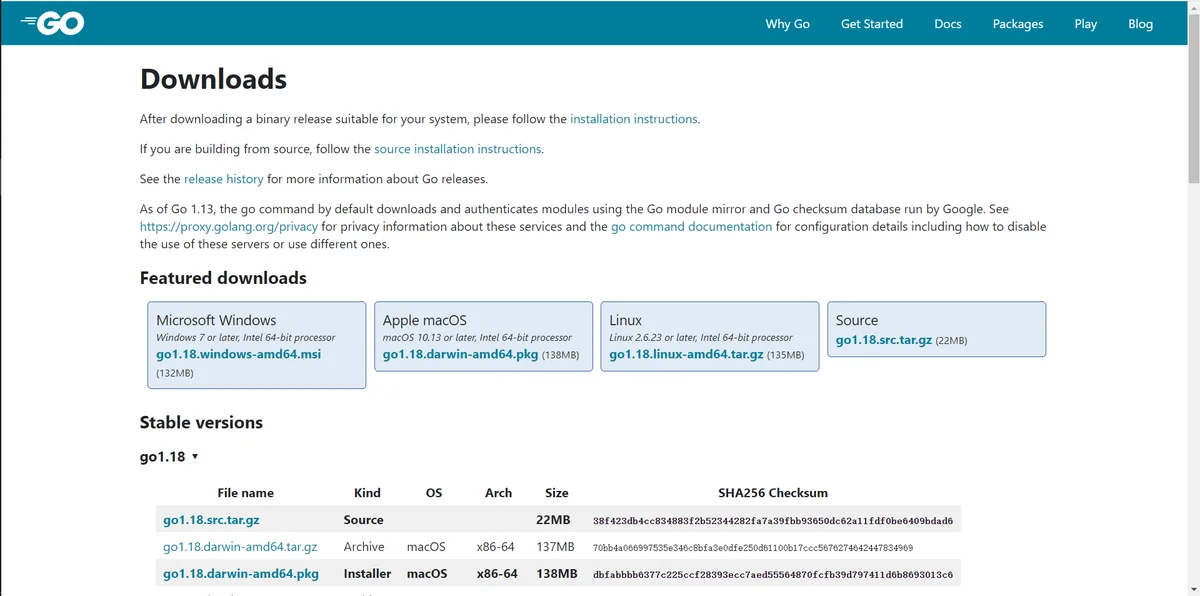Click the File name column header

245,493
